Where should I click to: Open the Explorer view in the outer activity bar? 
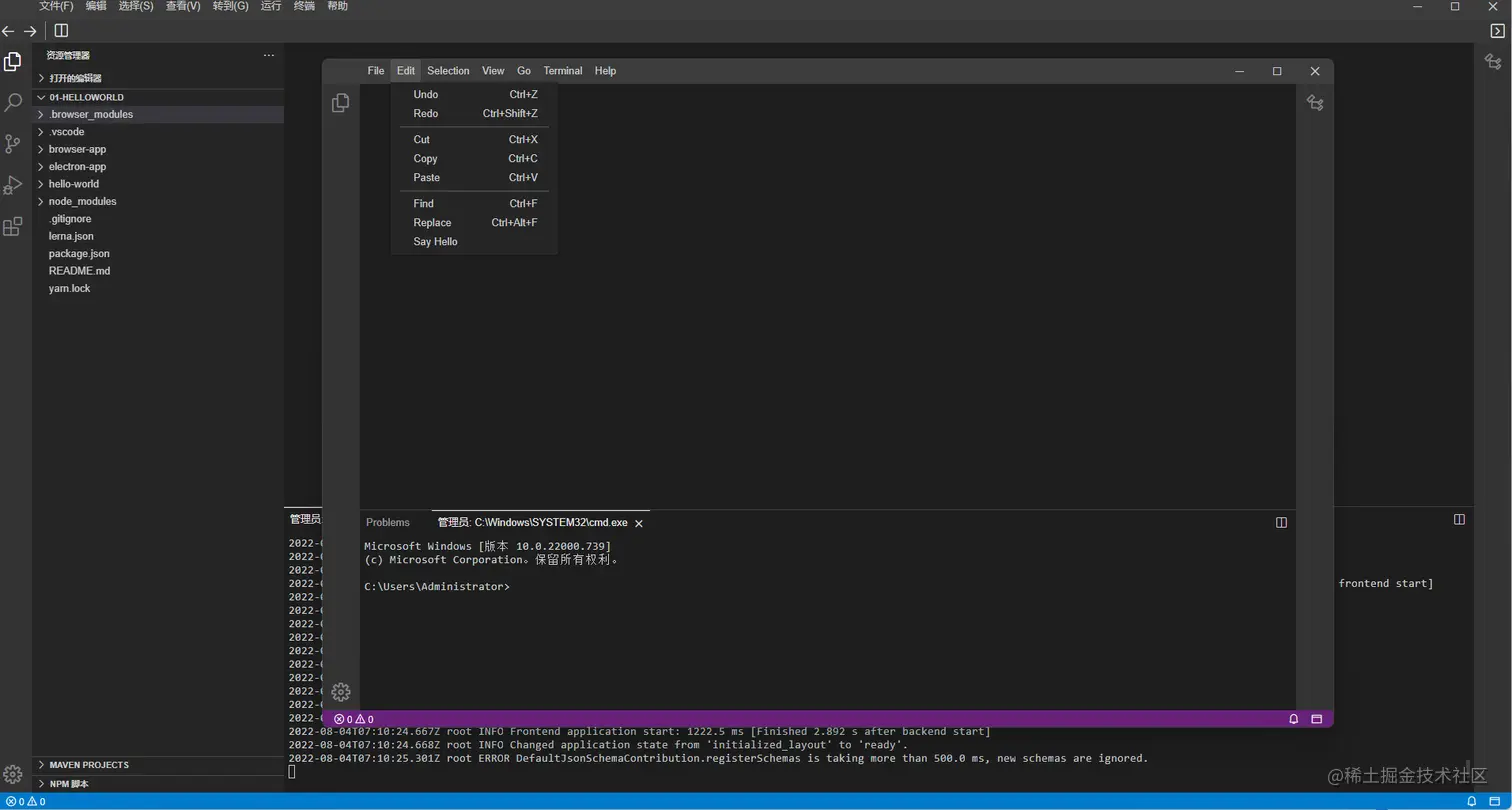click(x=13, y=62)
